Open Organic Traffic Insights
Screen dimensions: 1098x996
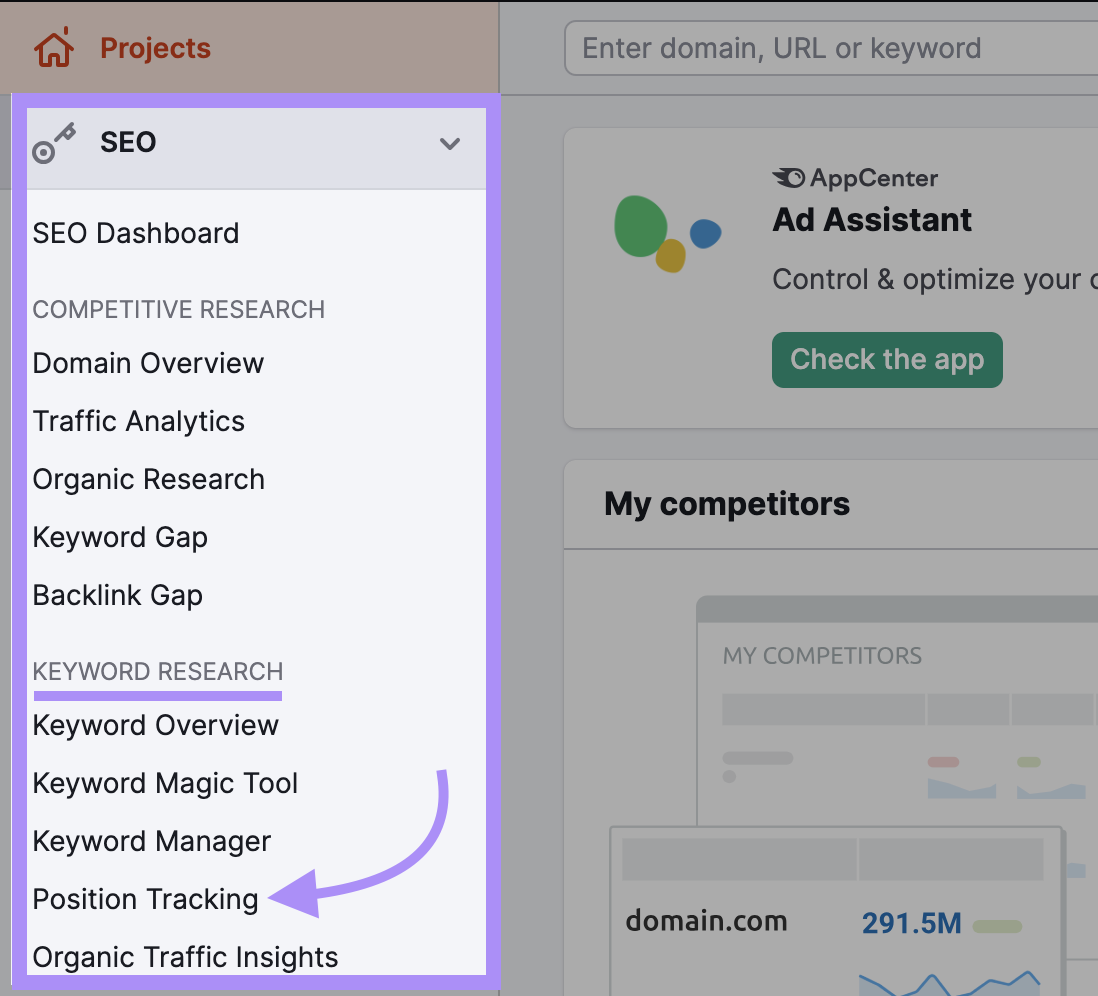click(185, 957)
